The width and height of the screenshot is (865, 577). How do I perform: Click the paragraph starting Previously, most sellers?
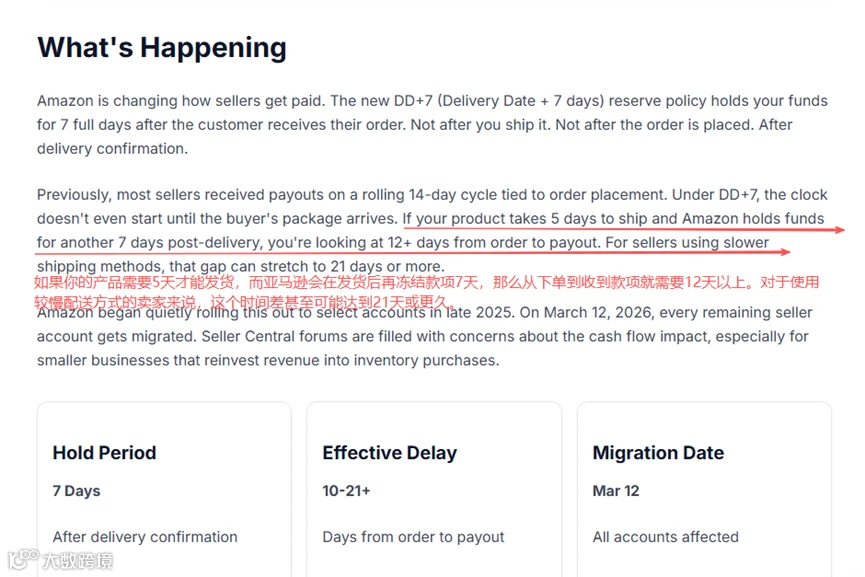(x=432, y=230)
